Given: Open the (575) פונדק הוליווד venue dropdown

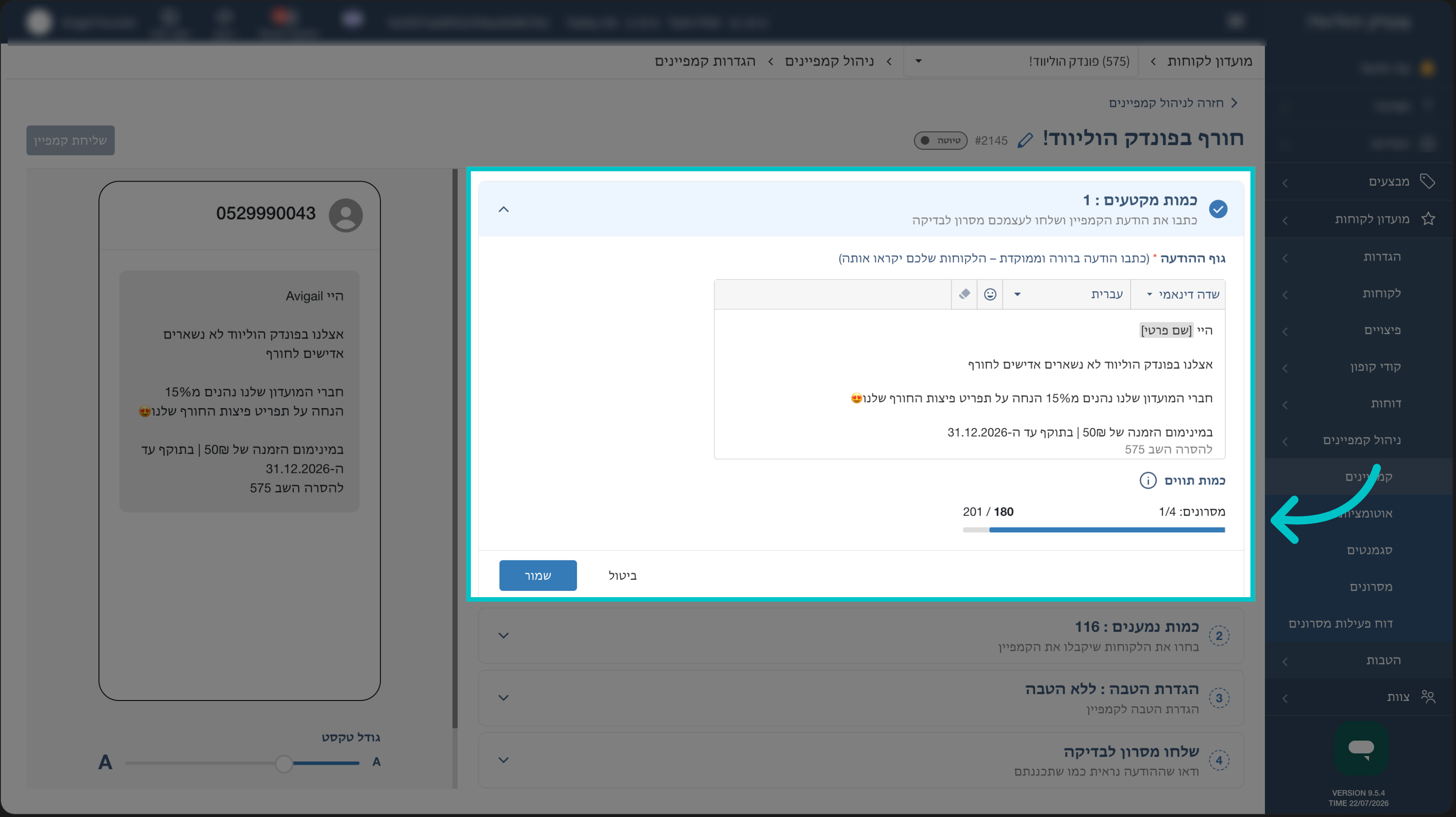Looking at the screenshot, I should 1021,61.
